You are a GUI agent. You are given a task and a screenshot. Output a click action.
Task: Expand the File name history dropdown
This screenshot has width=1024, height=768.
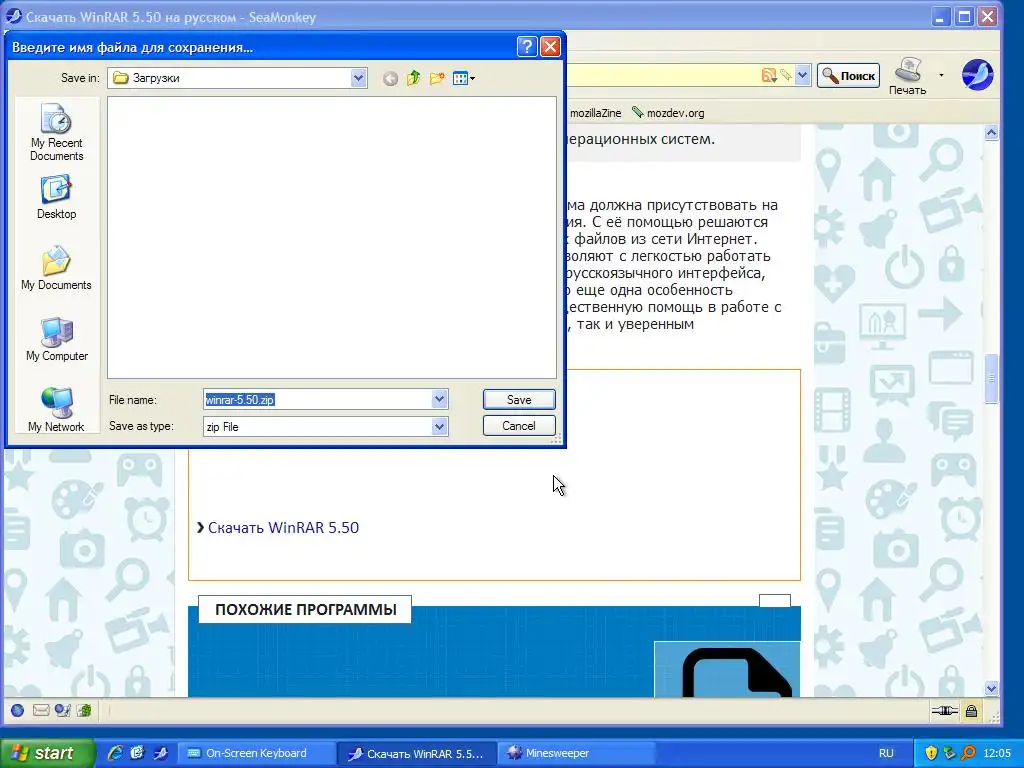(x=440, y=399)
